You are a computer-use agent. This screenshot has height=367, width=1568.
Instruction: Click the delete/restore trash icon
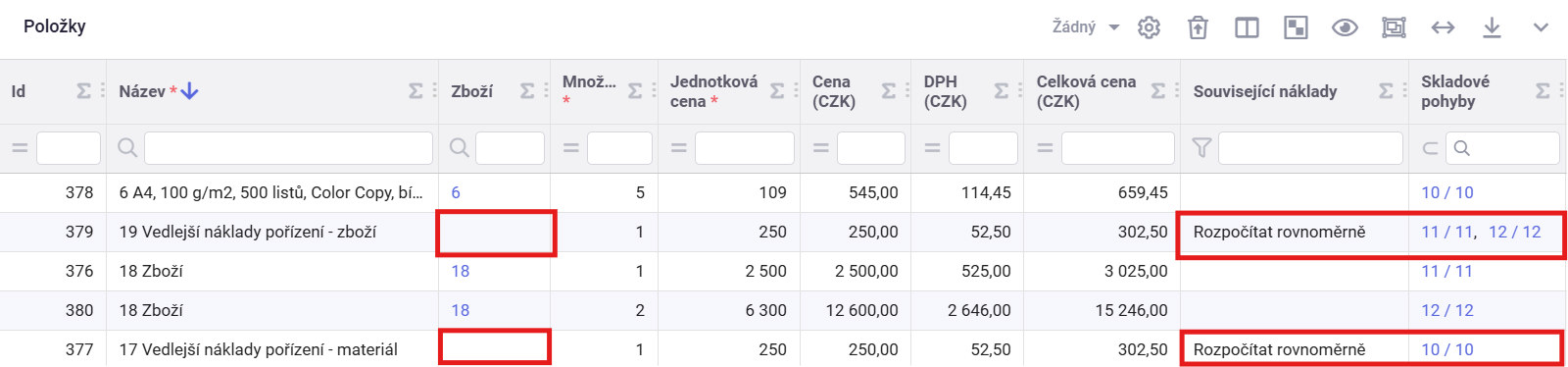click(x=1198, y=27)
